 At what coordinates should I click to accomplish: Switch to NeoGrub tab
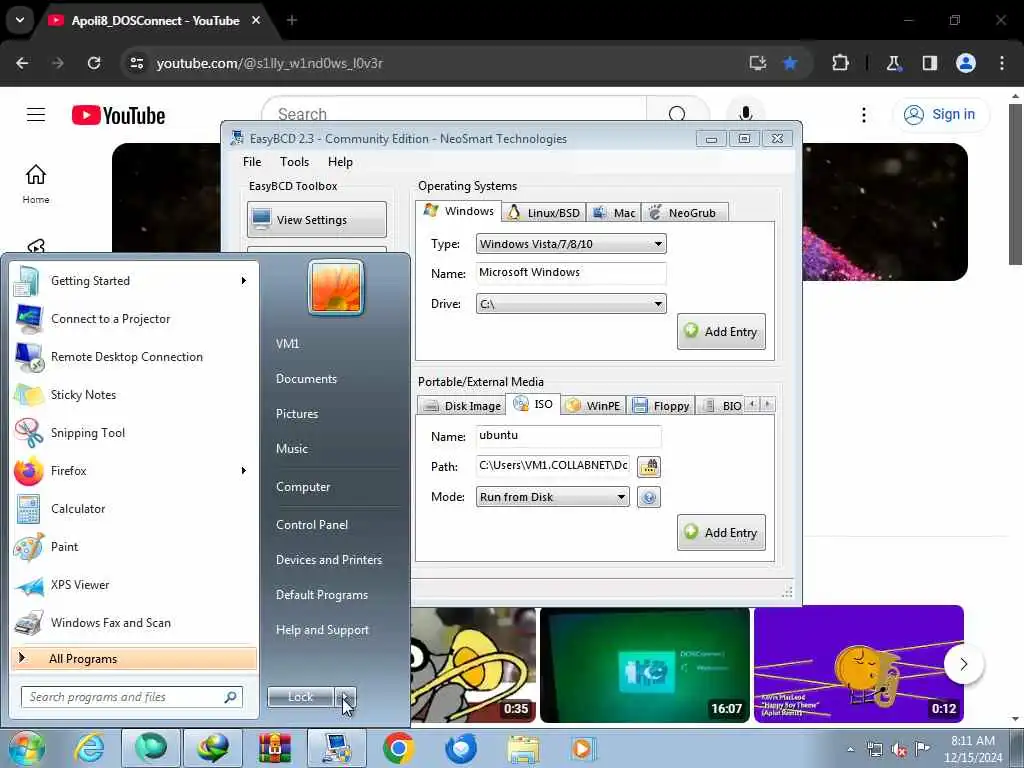tap(684, 213)
